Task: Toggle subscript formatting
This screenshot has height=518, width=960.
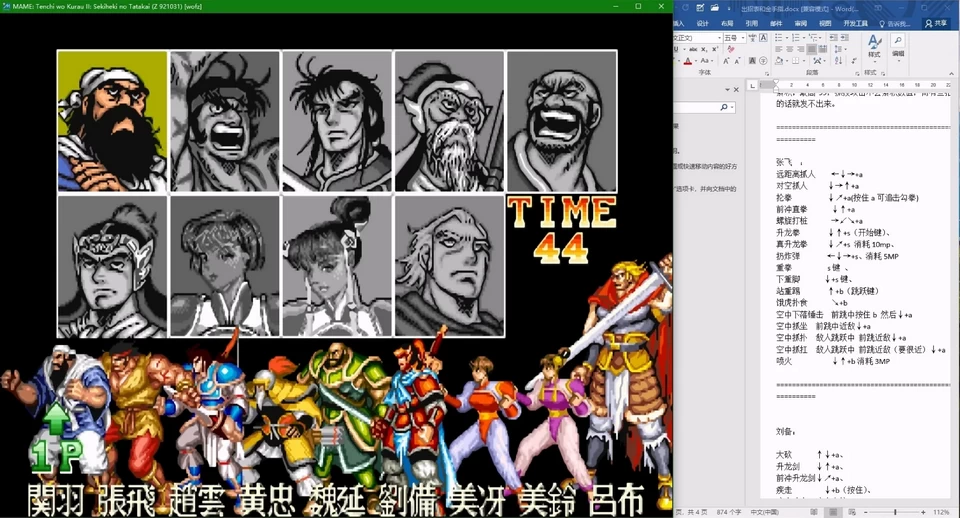Action: (x=704, y=49)
